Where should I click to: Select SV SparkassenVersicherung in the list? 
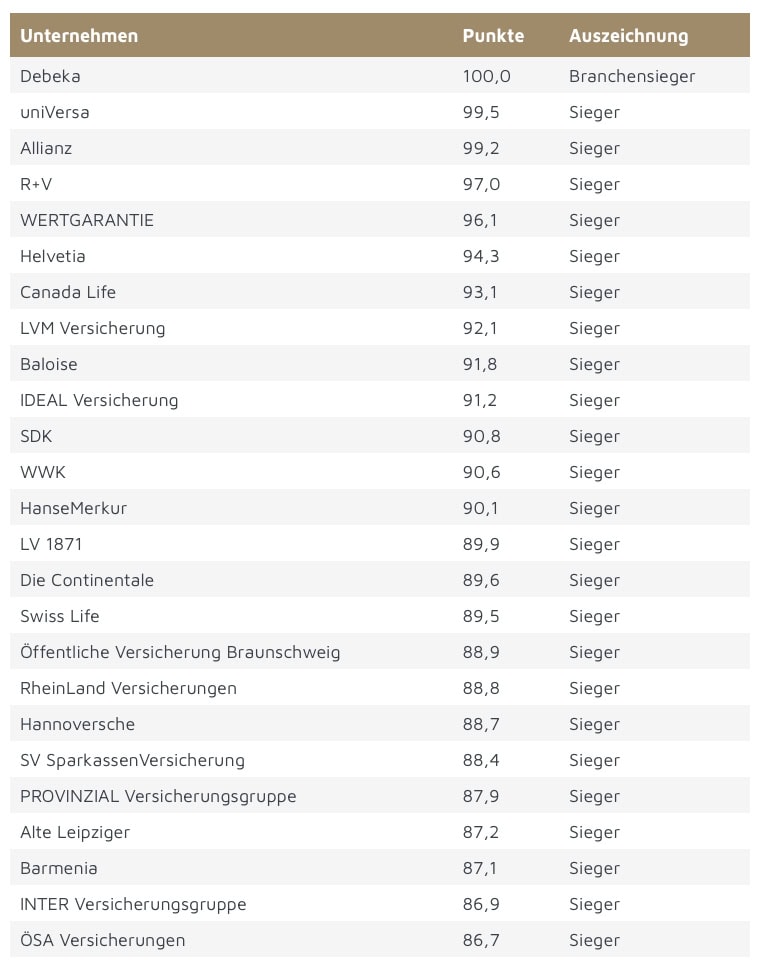point(132,760)
